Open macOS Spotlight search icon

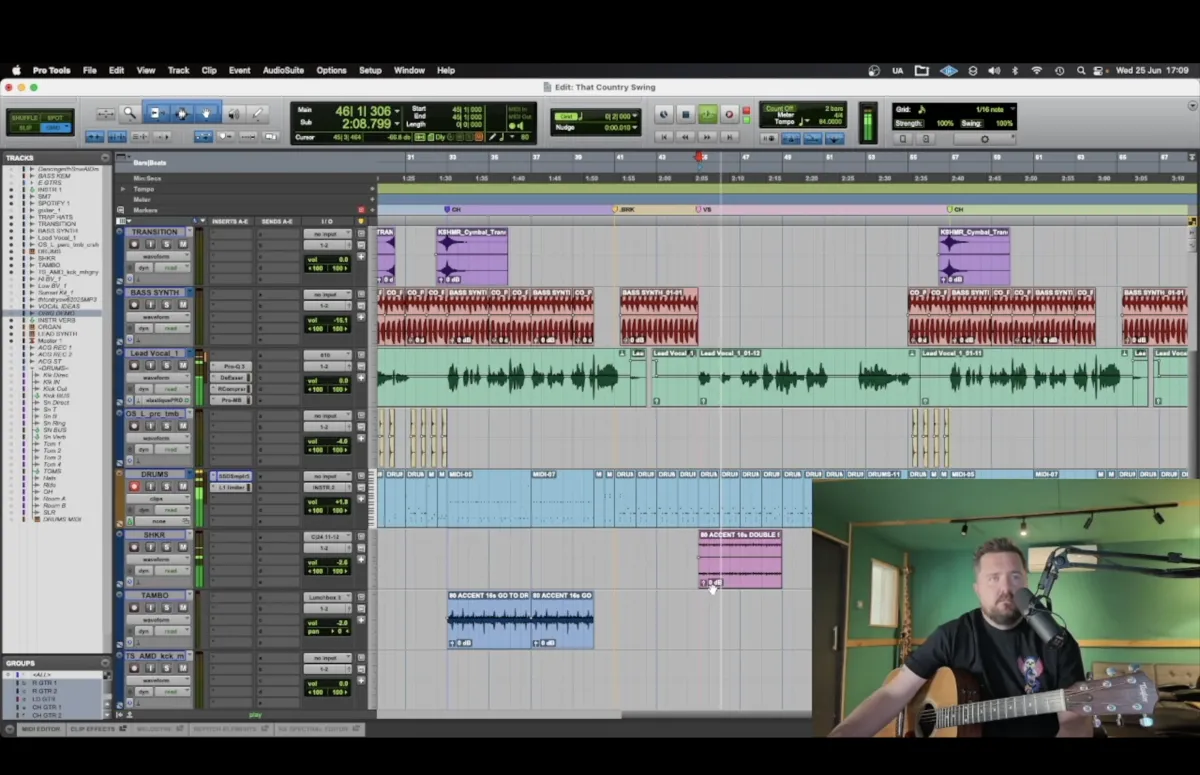pos(1081,71)
